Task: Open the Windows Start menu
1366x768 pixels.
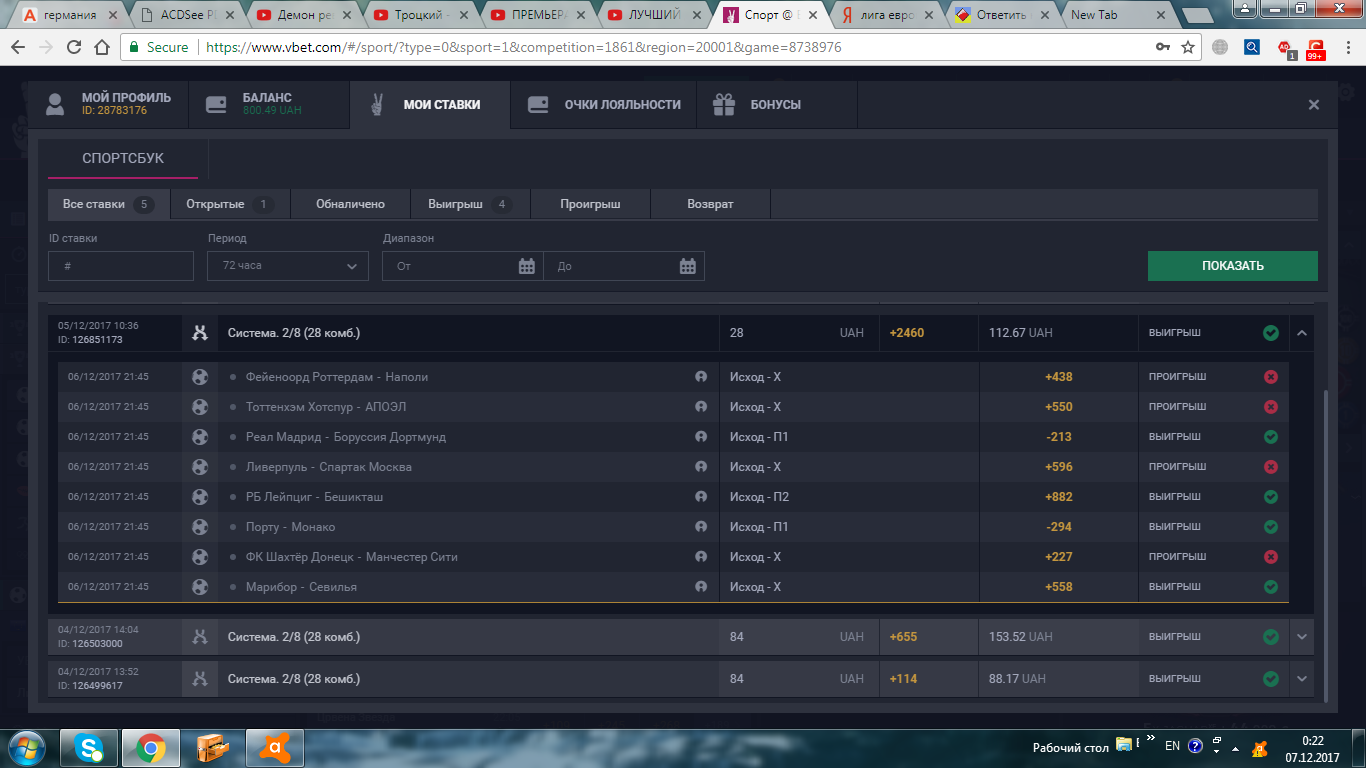Action: tap(28, 748)
